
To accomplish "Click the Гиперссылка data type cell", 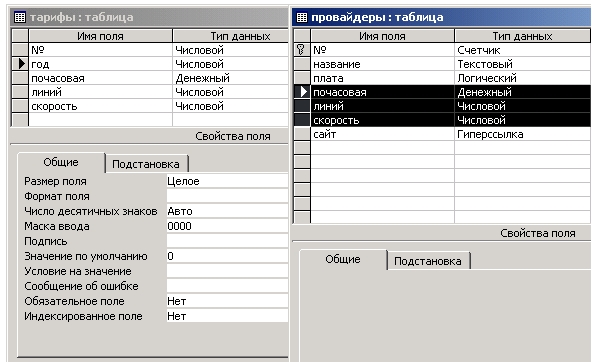I will click(x=523, y=134).
